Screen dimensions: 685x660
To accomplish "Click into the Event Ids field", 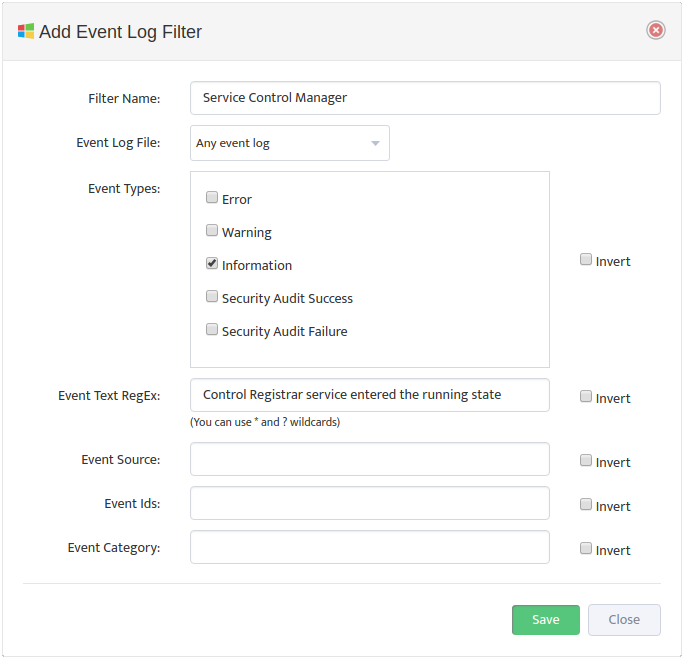I will (370, 503).
